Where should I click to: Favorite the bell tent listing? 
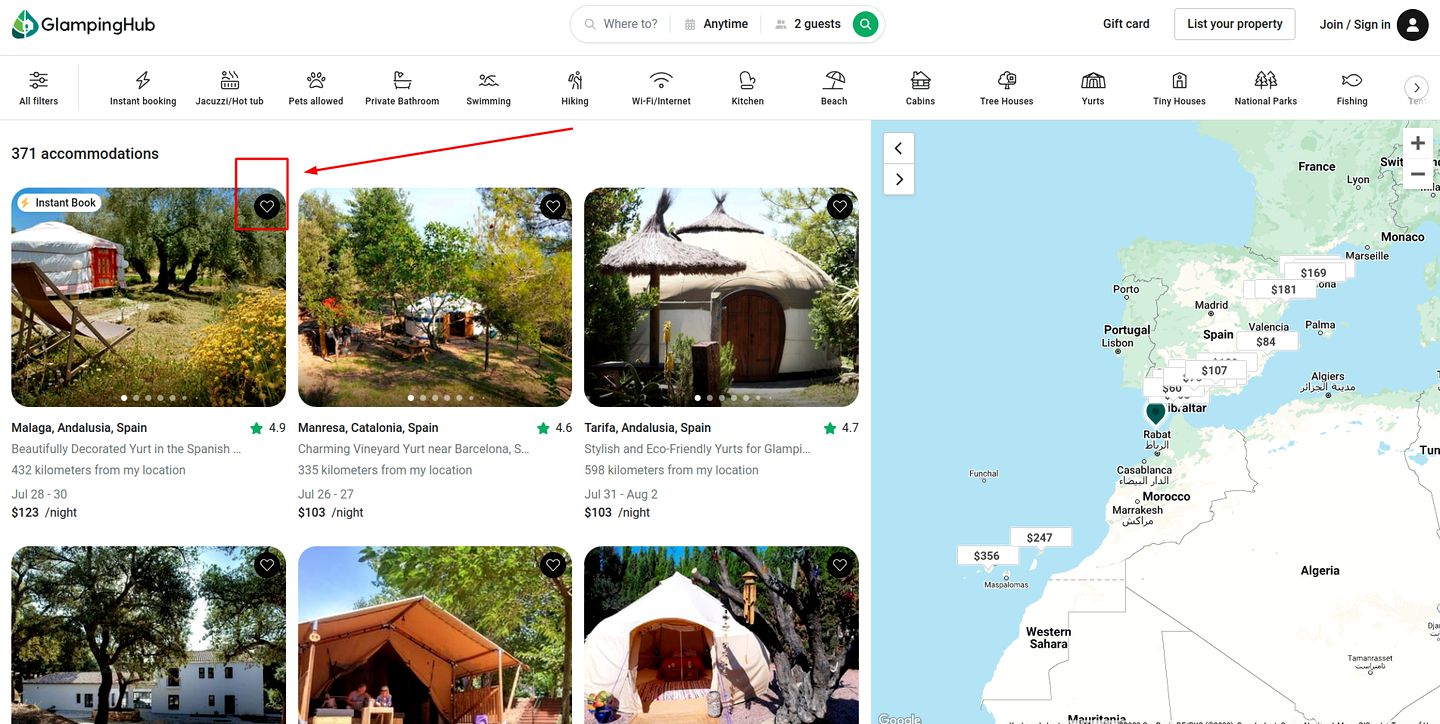840,565
